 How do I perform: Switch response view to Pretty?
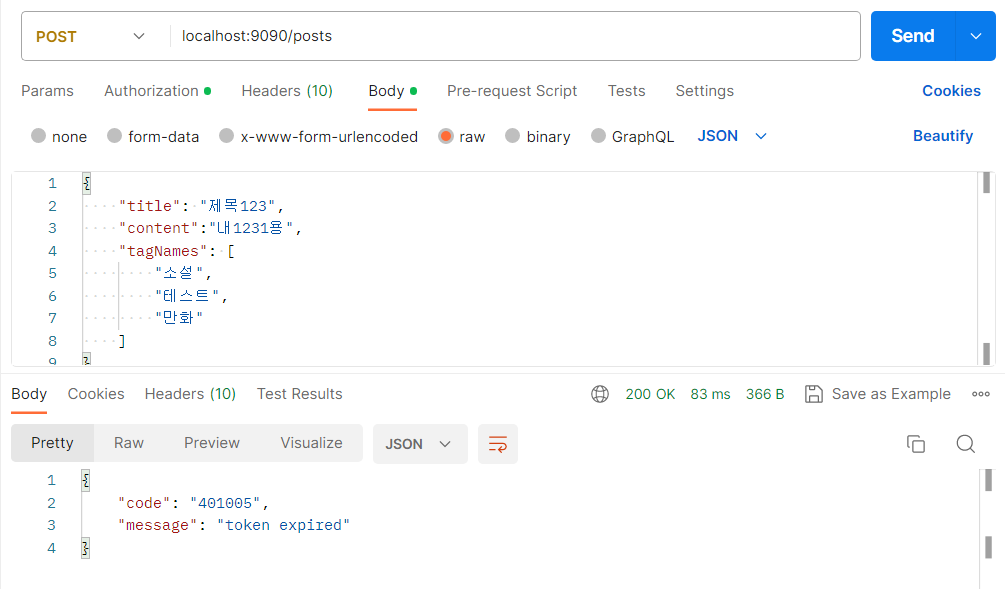53,443
